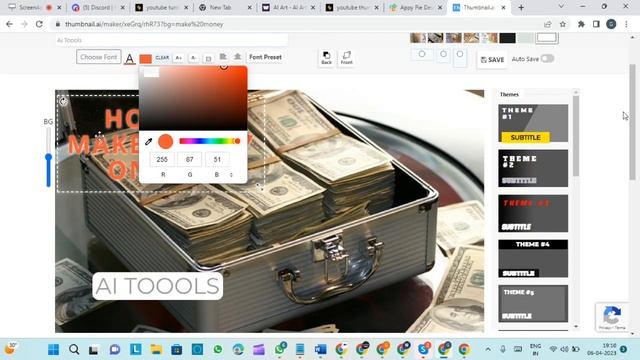Apply Theme #4 preset
The width and height of the screenshot is (640, 360).
tap(533, 259)
